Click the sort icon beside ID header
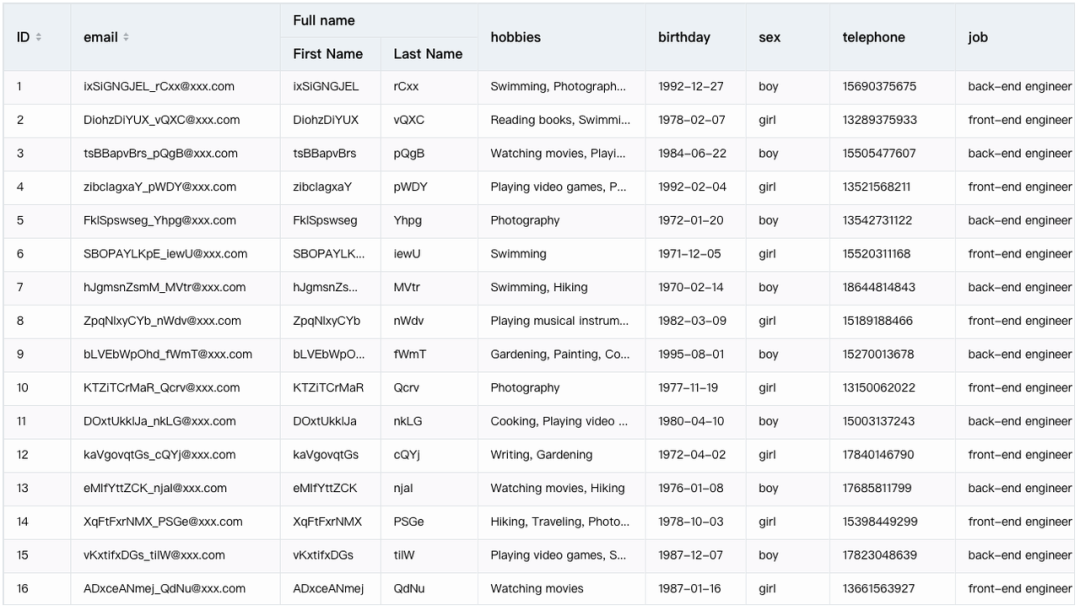Viewport: 1080px width, 611px height. pyautogui.click(x=39, y=37)
